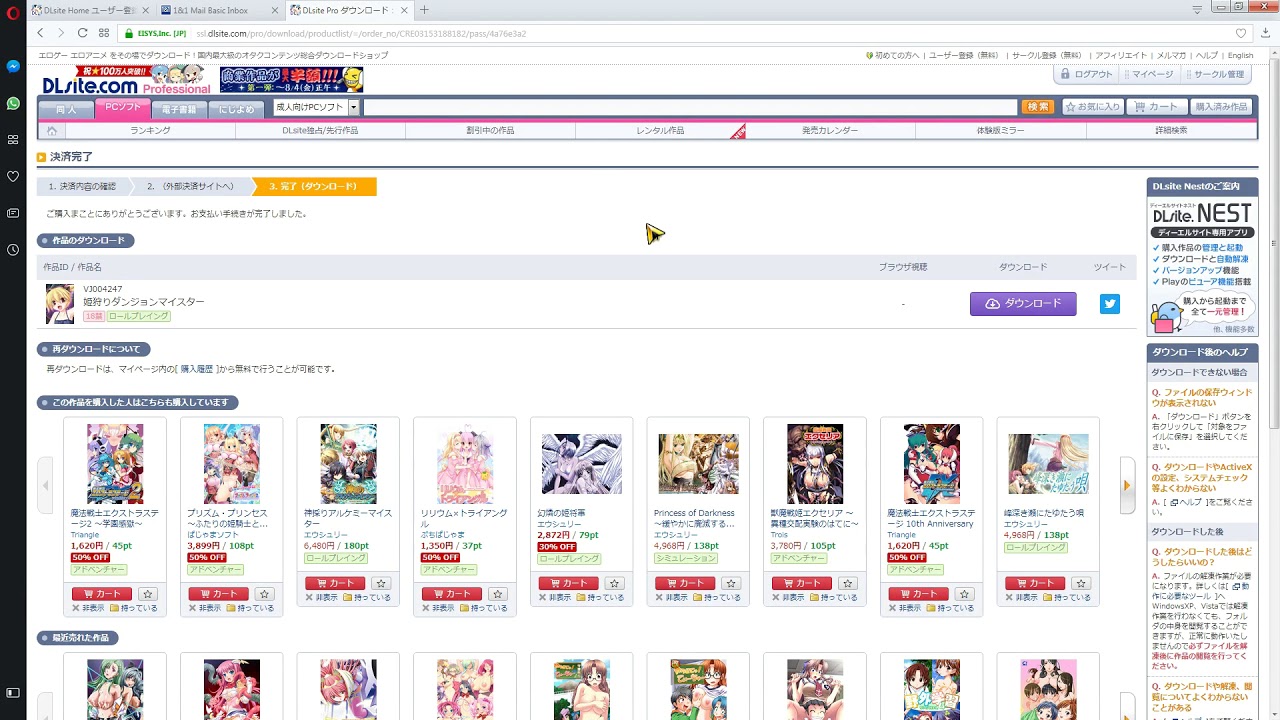The height and width of the screenshot is (720, 1280).
Task: Add 魔法戦士エクストラステージ2 to cart
Action: coord(102,594)
